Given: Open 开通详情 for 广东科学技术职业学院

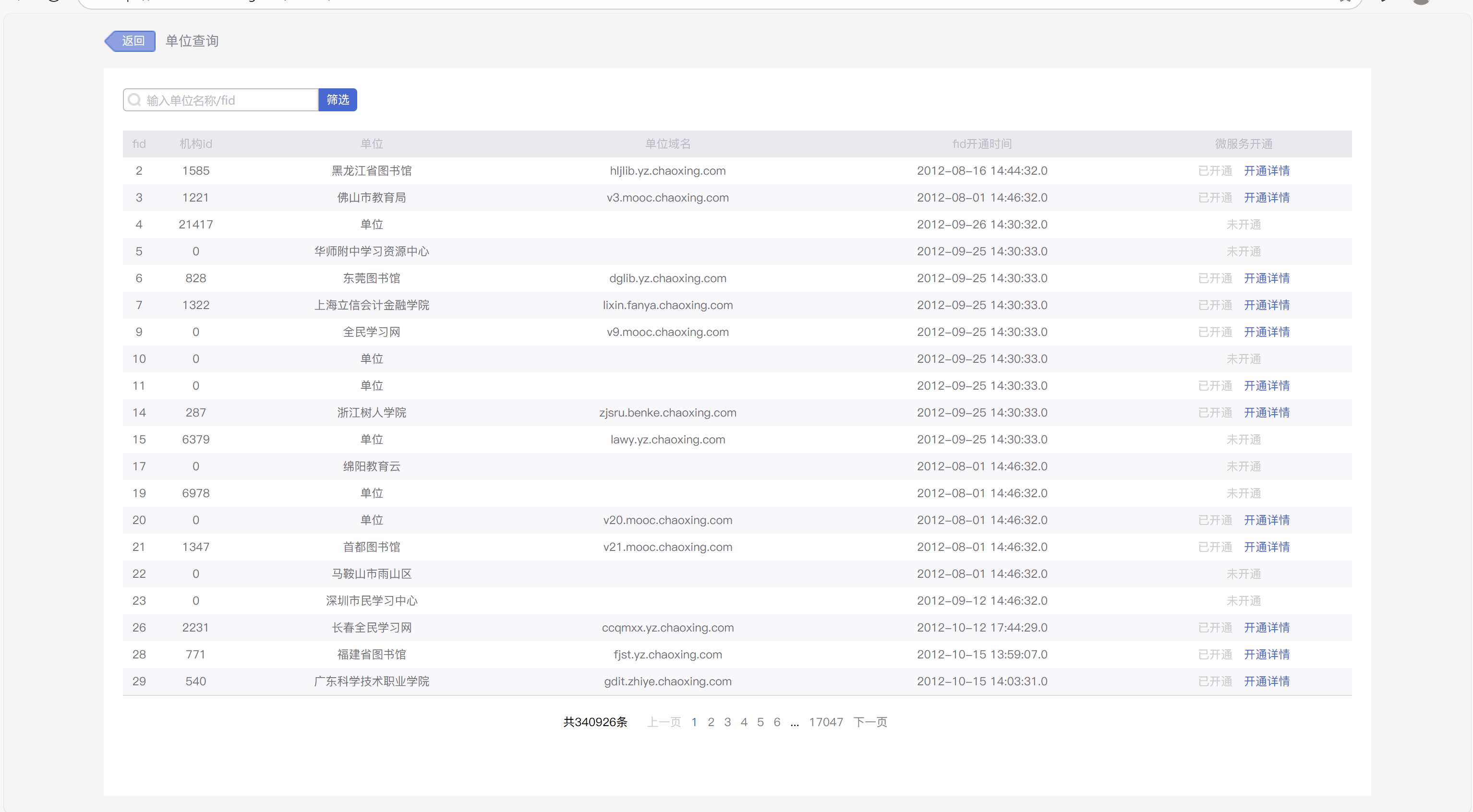Looking at the screenshot, I should 1267,681.
